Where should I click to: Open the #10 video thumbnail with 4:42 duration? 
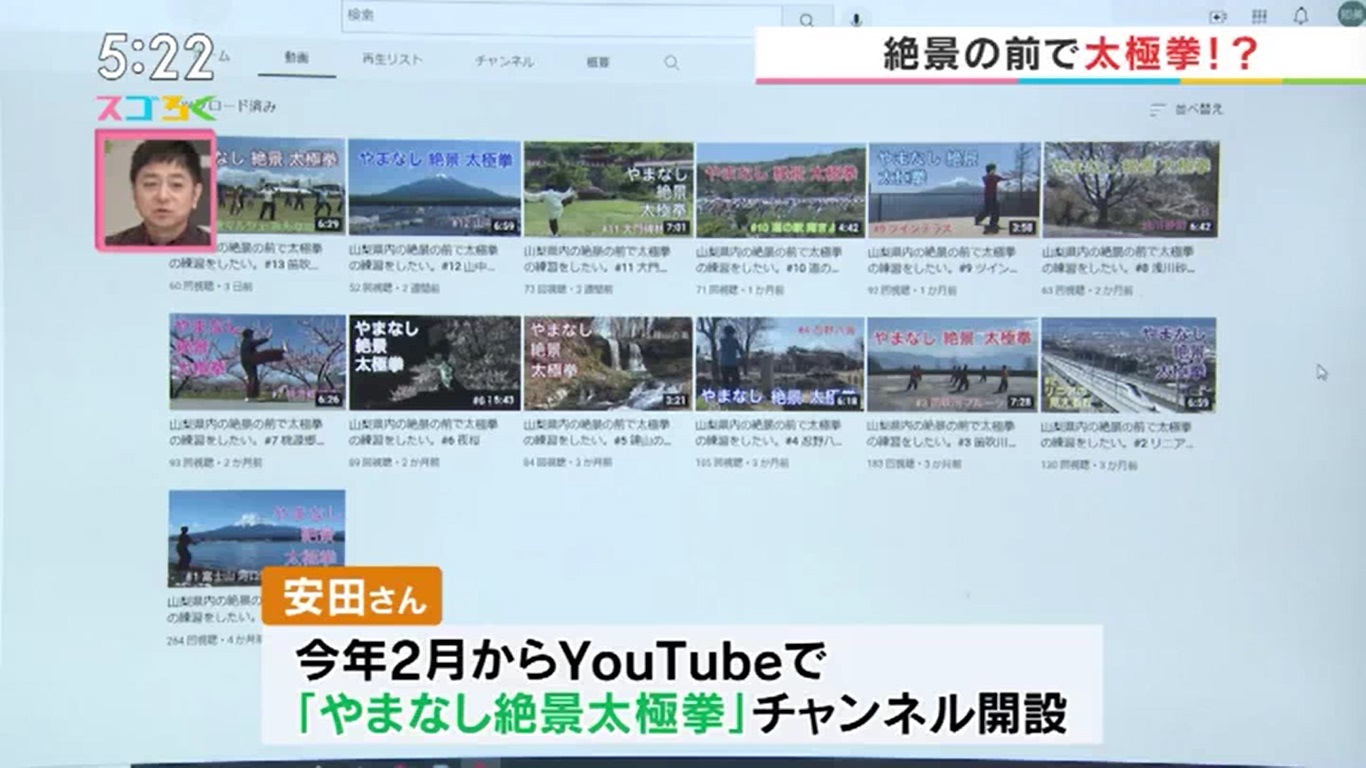coord(781,189)
